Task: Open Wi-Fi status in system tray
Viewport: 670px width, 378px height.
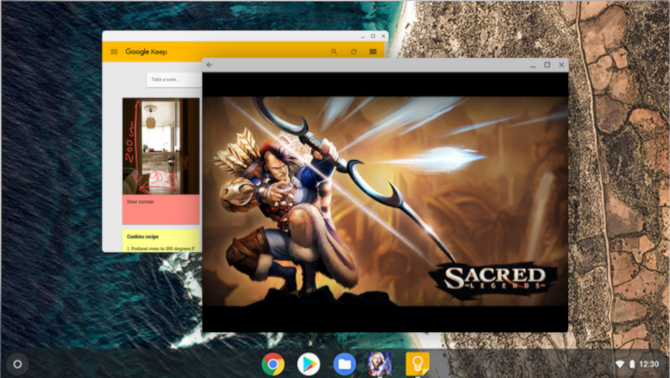Action: [x=620, y=364]
